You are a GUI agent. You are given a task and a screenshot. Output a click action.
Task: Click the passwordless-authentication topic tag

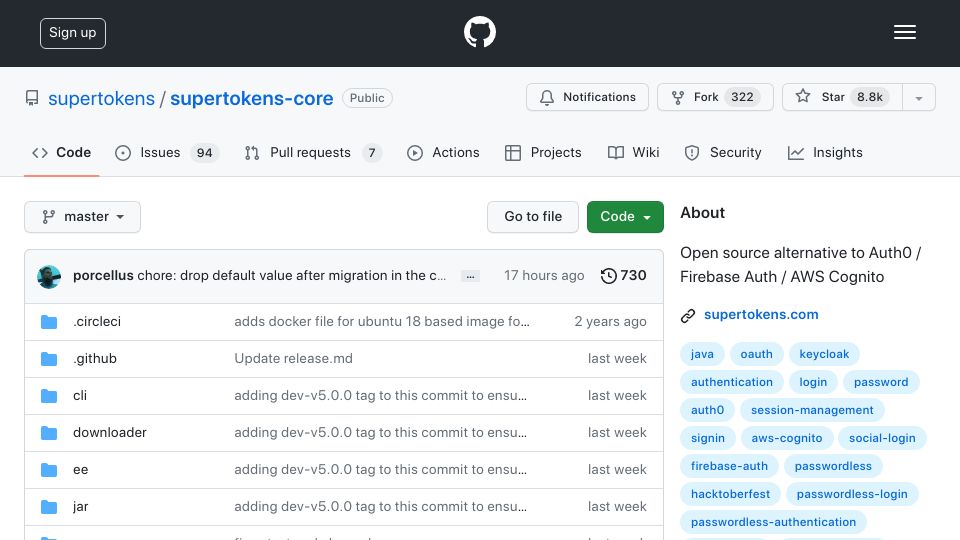[773, 522]
